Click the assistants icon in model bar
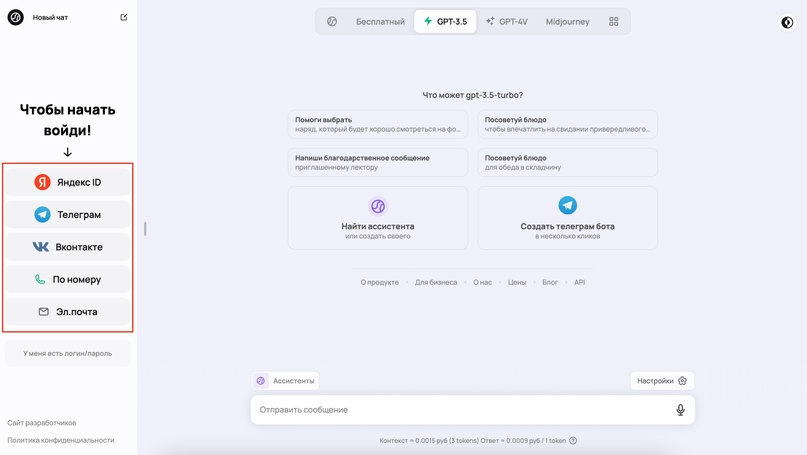 click(332, 22)
